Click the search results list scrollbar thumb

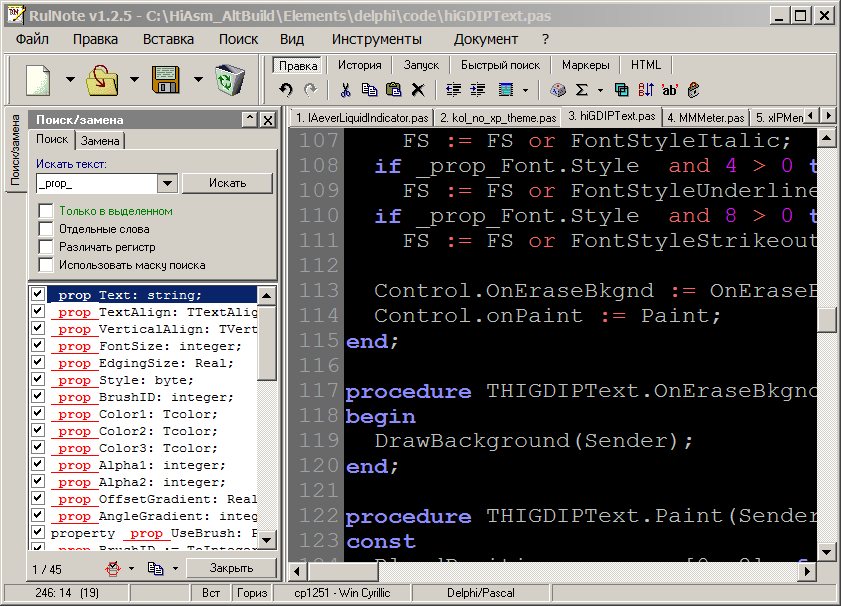click(x=267, y=342)
